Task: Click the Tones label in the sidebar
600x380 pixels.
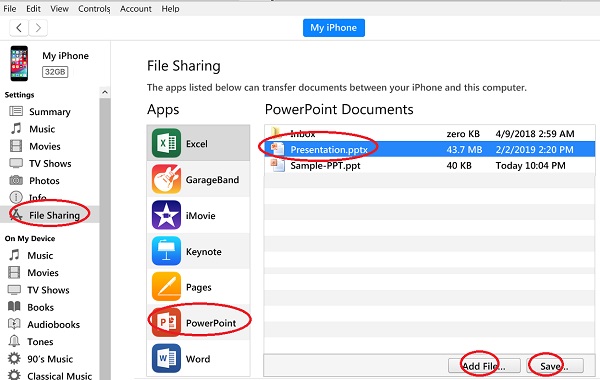Action: coord(40,341)
